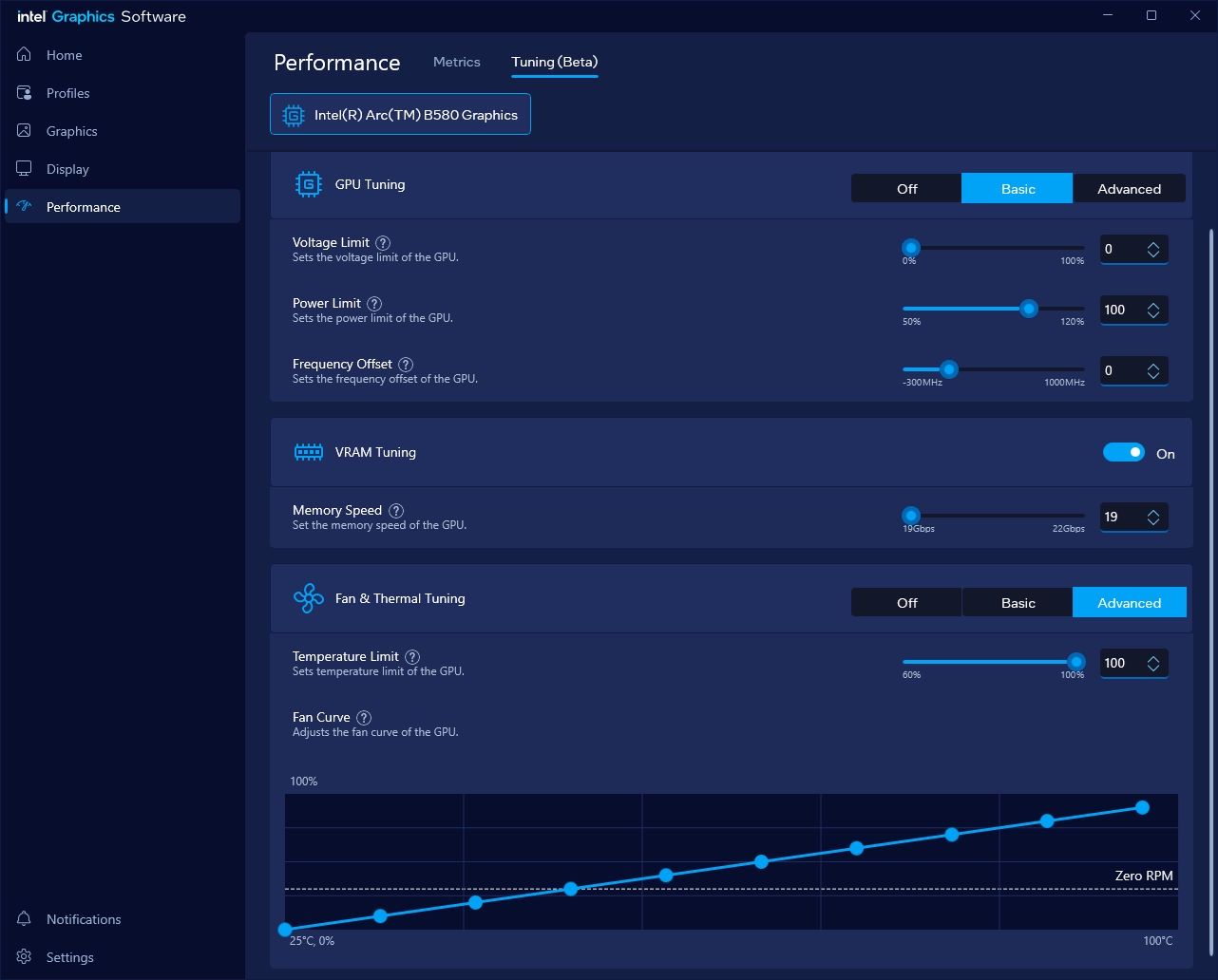Click the GPU chip icon on device button
The height and width of the screenshot is (980, 1218).
(294, 115)
